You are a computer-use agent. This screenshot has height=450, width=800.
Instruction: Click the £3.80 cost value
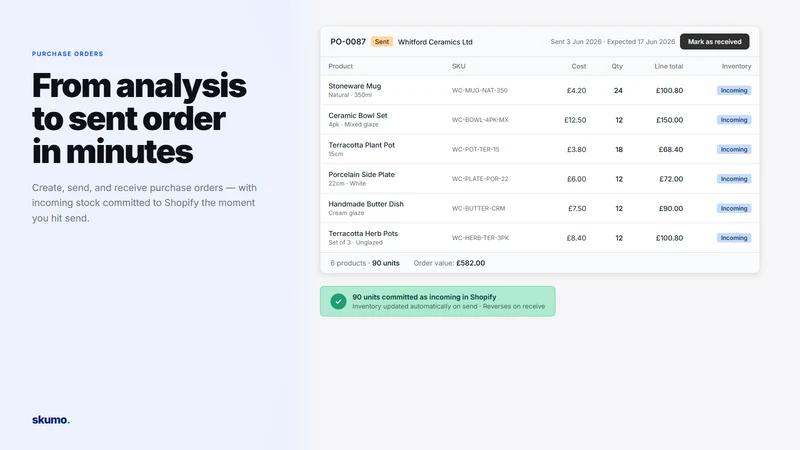[577, 149]
